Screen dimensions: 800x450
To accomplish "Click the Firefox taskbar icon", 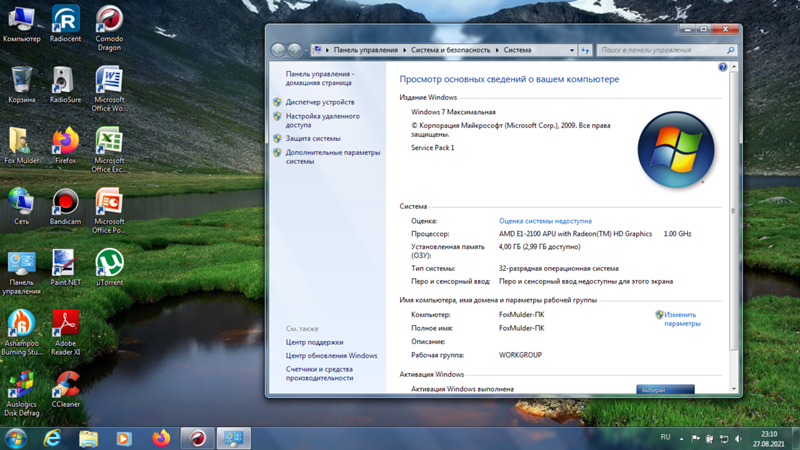I will click(x=161, y=438).
